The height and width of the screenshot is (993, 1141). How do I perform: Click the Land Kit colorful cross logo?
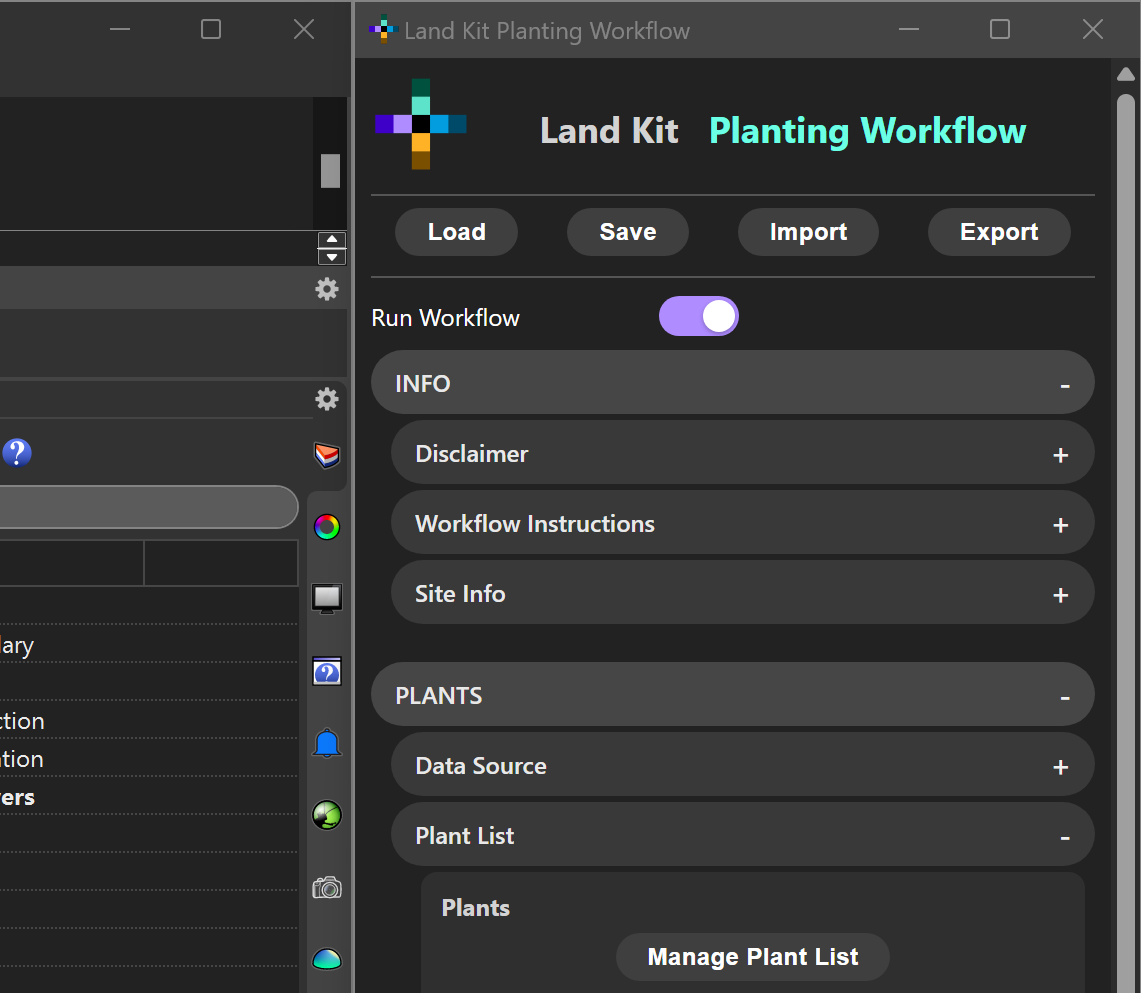pos(421,124)
